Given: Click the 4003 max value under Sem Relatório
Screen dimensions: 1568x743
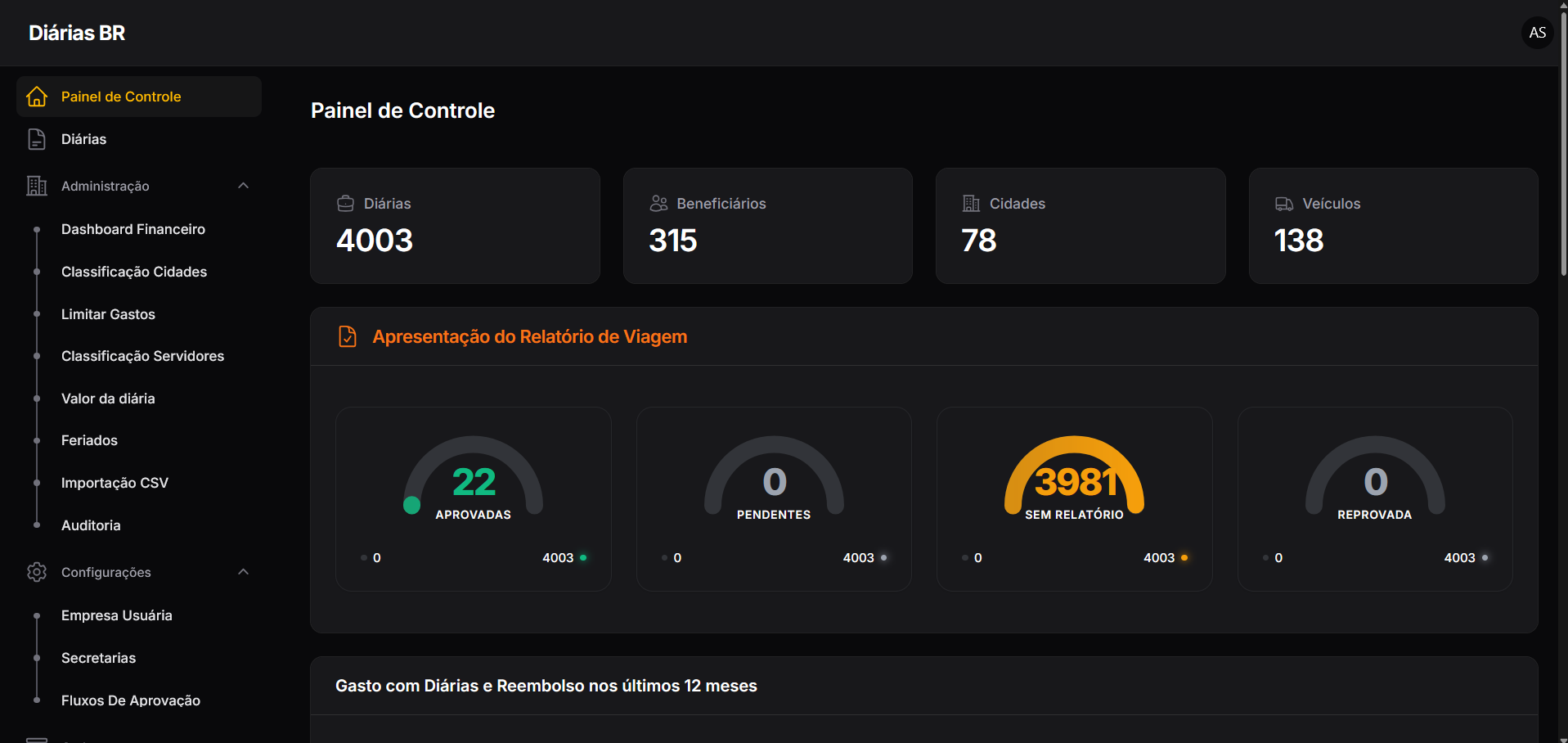Looking at the screenshot, I should [x=1159, y=558].
